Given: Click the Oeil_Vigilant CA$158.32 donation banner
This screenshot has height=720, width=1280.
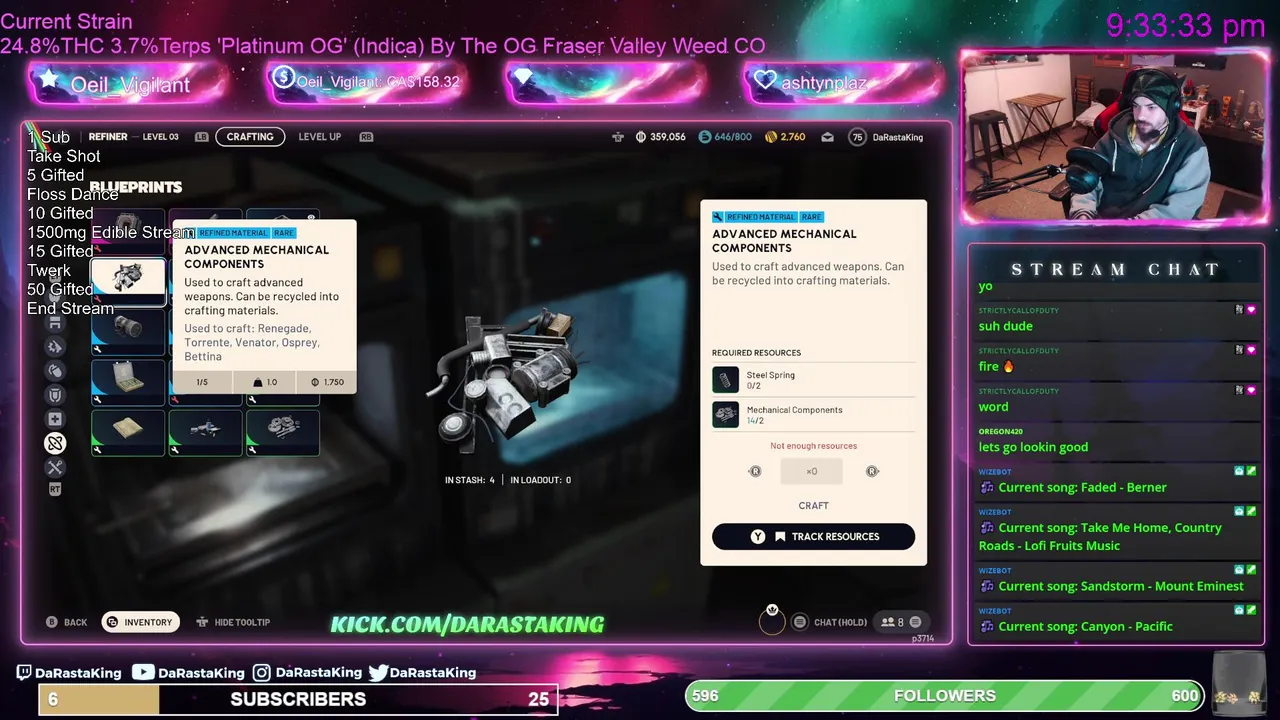Looking at the screenshot, I should click(366, 82).
